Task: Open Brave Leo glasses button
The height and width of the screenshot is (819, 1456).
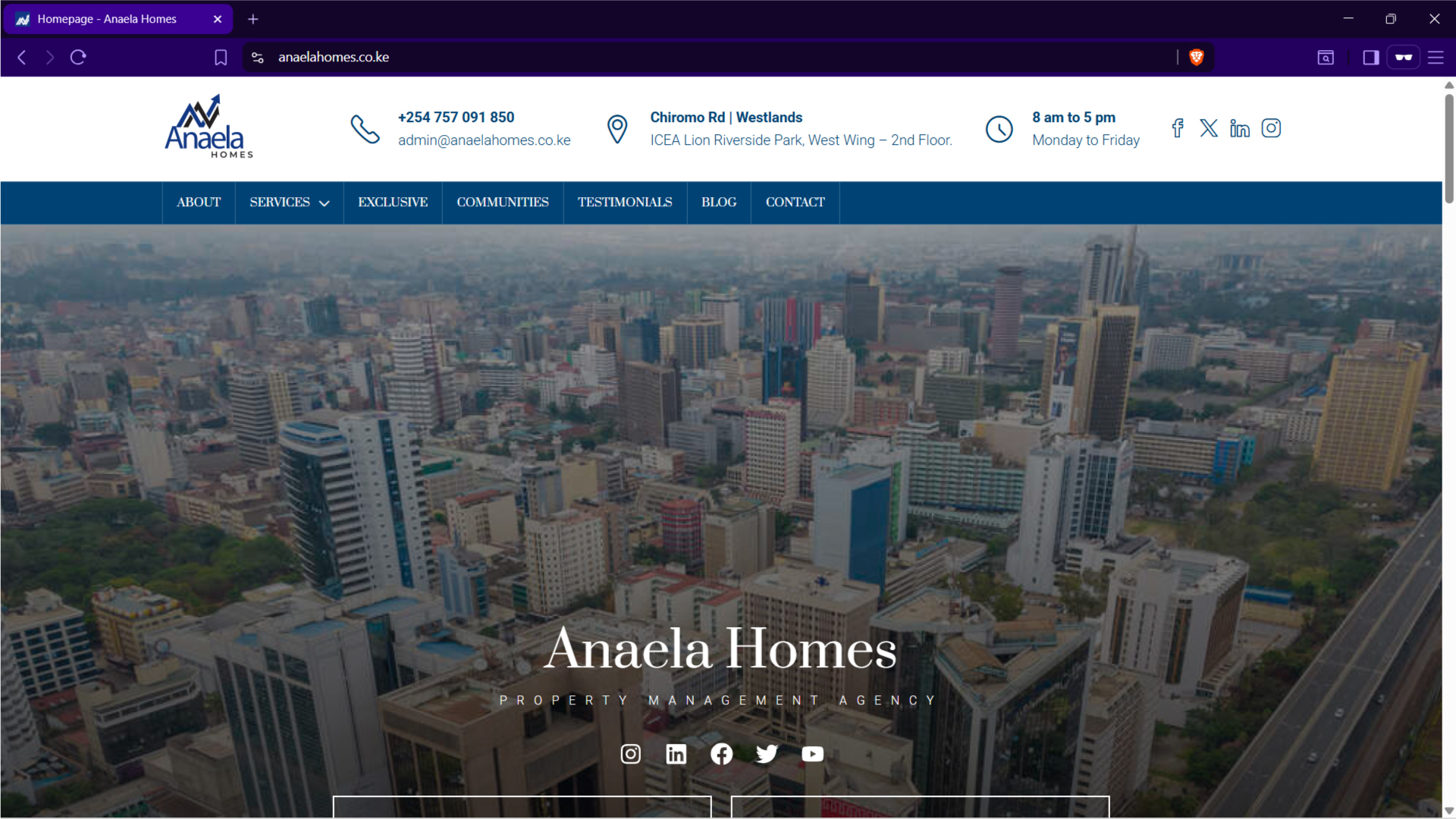Action: (1404, 58)
